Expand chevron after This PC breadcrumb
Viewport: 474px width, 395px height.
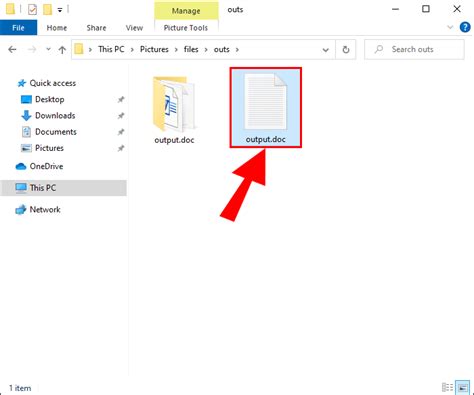coord(132,50)
